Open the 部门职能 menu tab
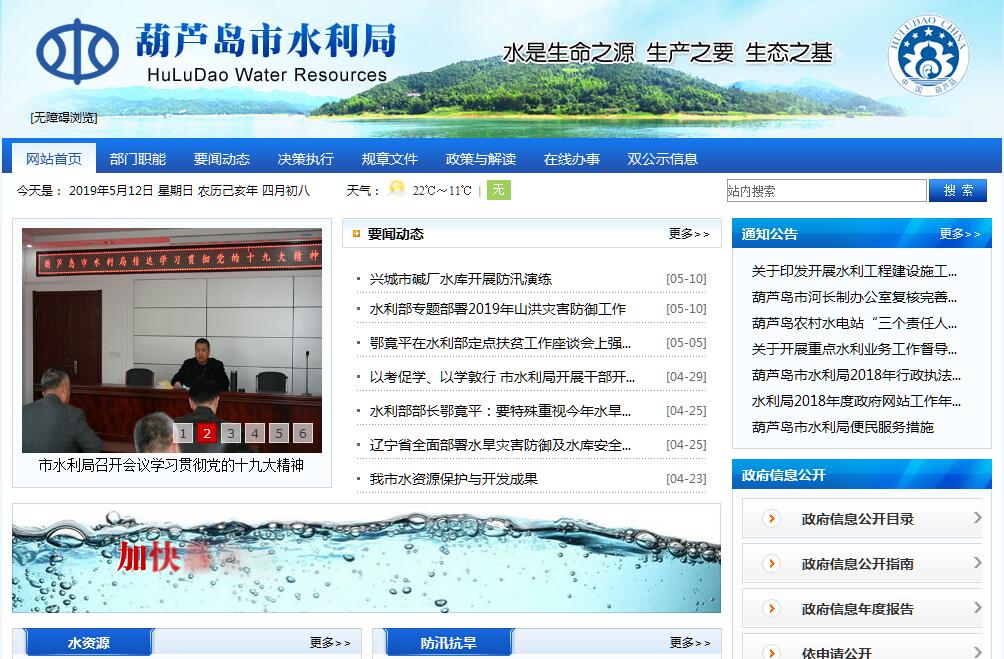The width and height of the screenshot is (1004, 659). pyautogui.click(x=138, y=159)
